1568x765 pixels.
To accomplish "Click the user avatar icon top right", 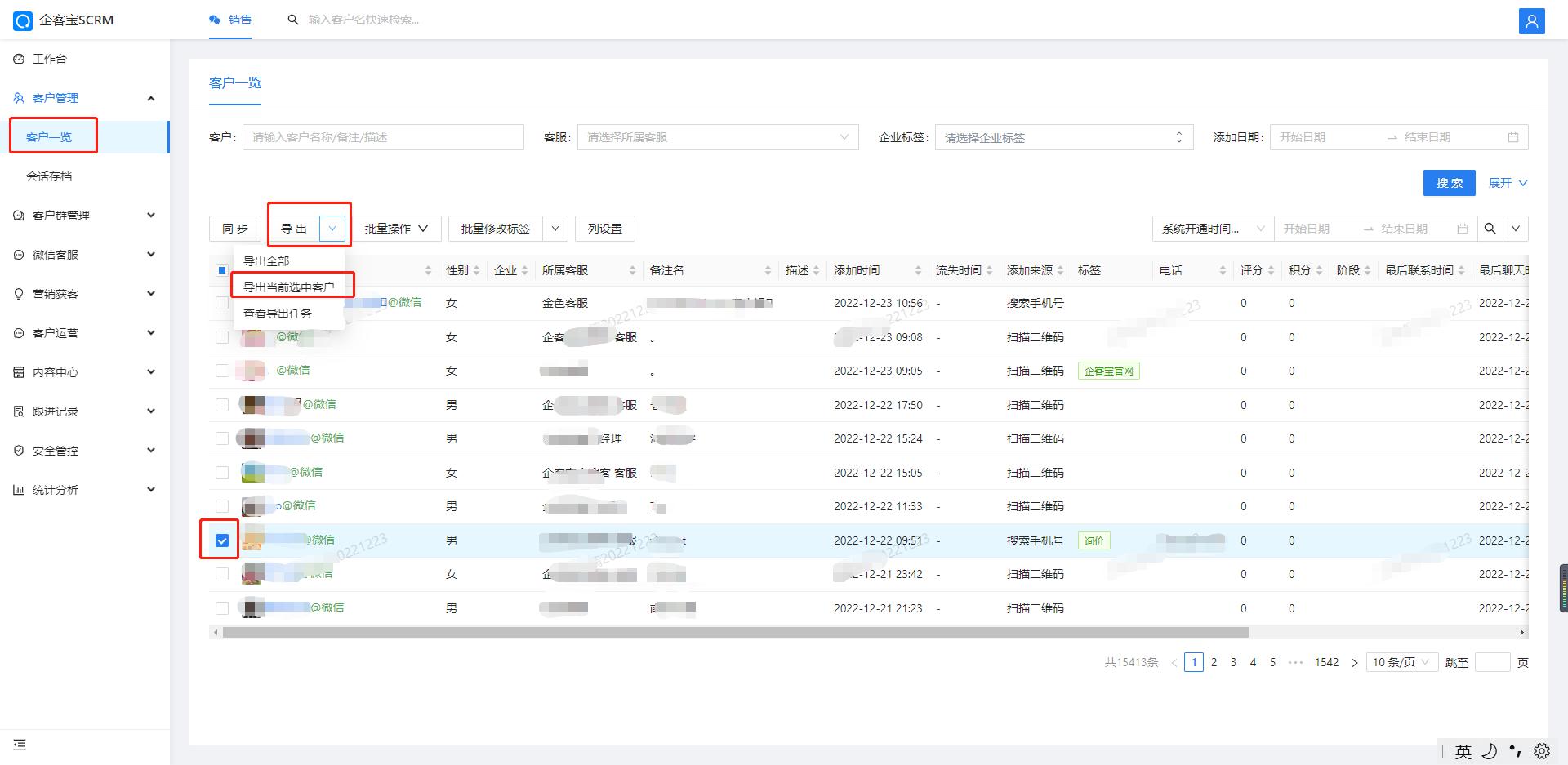I will coord(1531,21).
